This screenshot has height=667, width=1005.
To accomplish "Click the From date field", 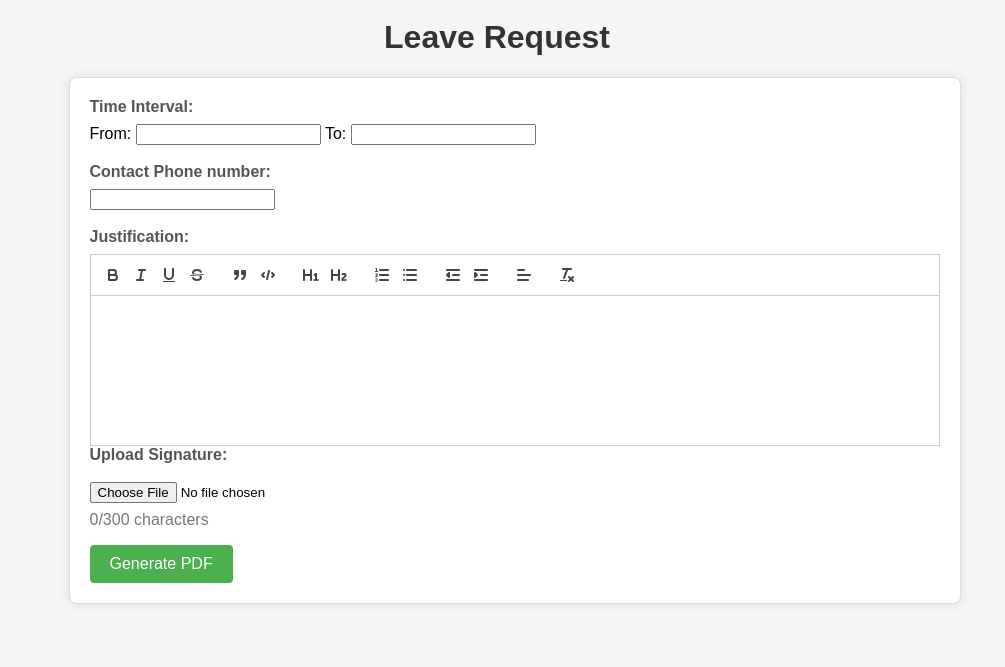I will coord(228,135).
